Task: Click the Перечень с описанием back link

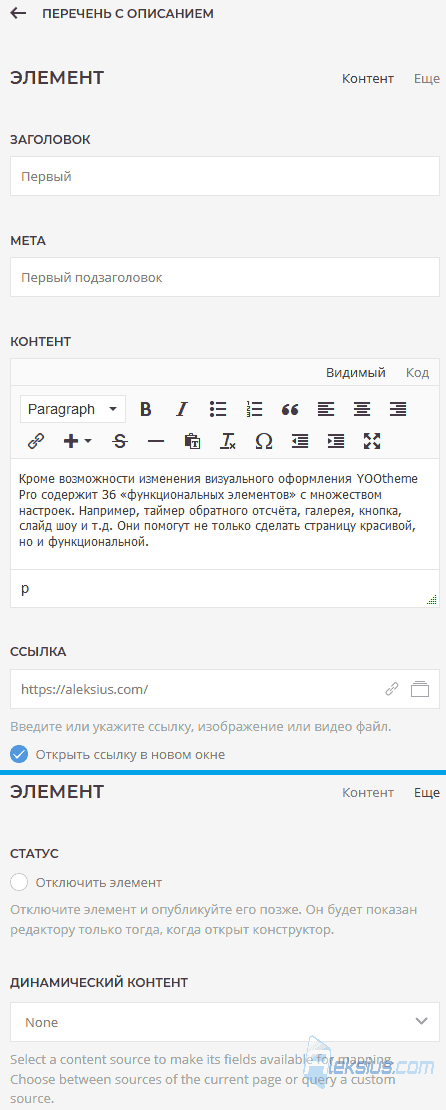Action: pos(127,13)
